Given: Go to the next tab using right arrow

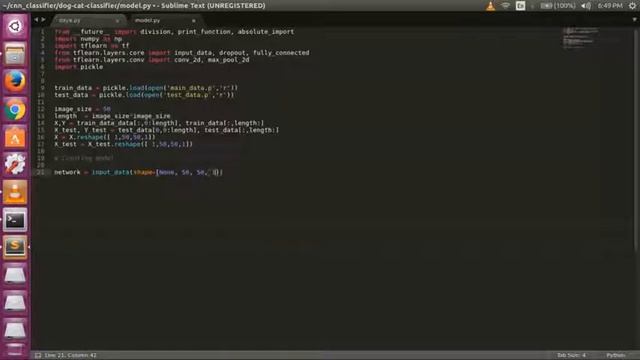Looking at the screenshot, I should 43,20.
